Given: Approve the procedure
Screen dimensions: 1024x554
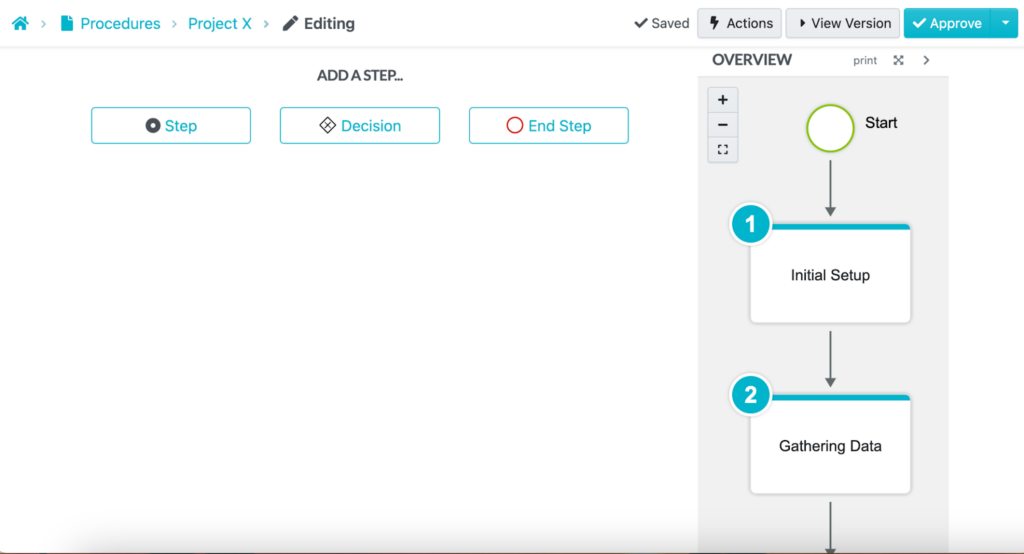Looking at the screenshot, I should point(946,23).
